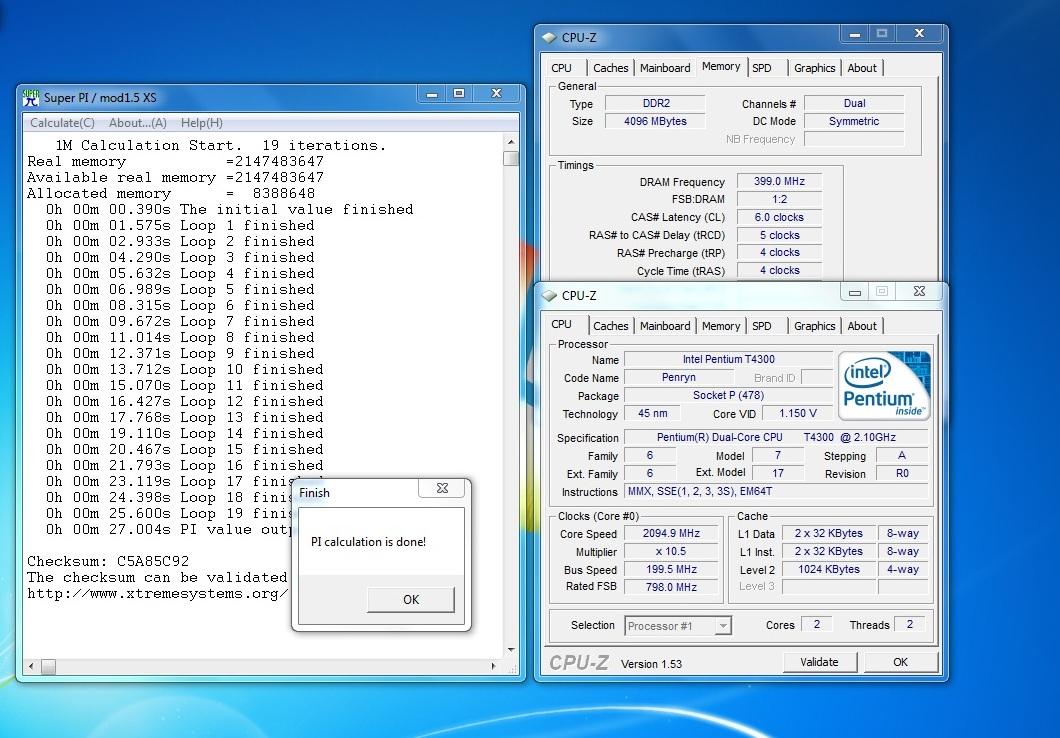Switch to Caches tab in front CPU-Z window

click(x=610, y=326)
